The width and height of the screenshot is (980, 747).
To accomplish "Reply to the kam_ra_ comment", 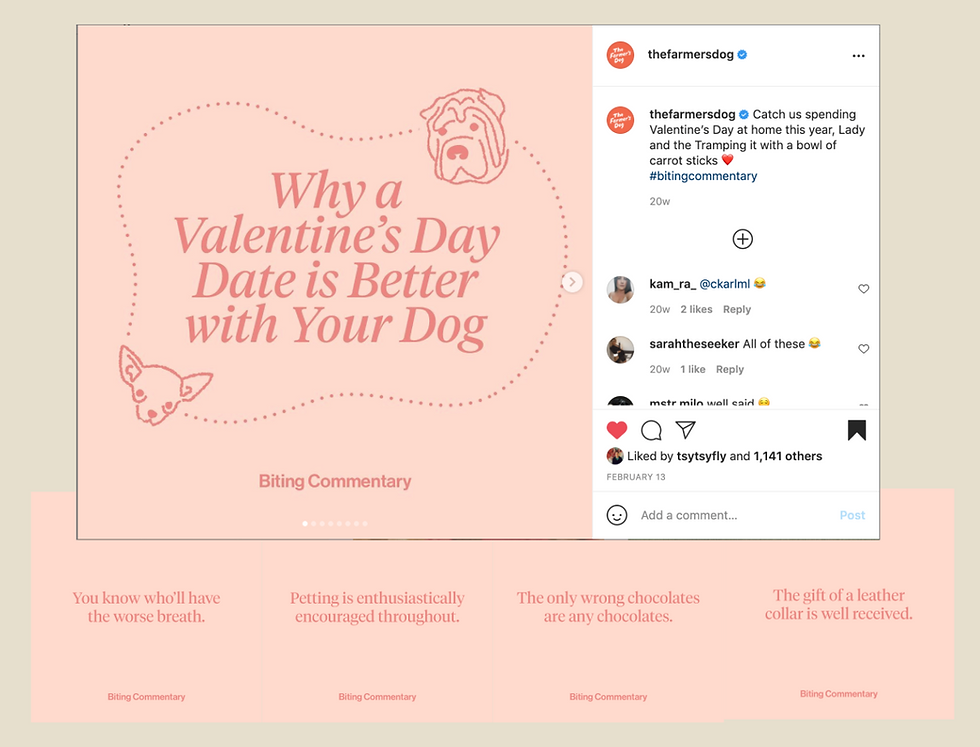I will [x=737, y=309].
